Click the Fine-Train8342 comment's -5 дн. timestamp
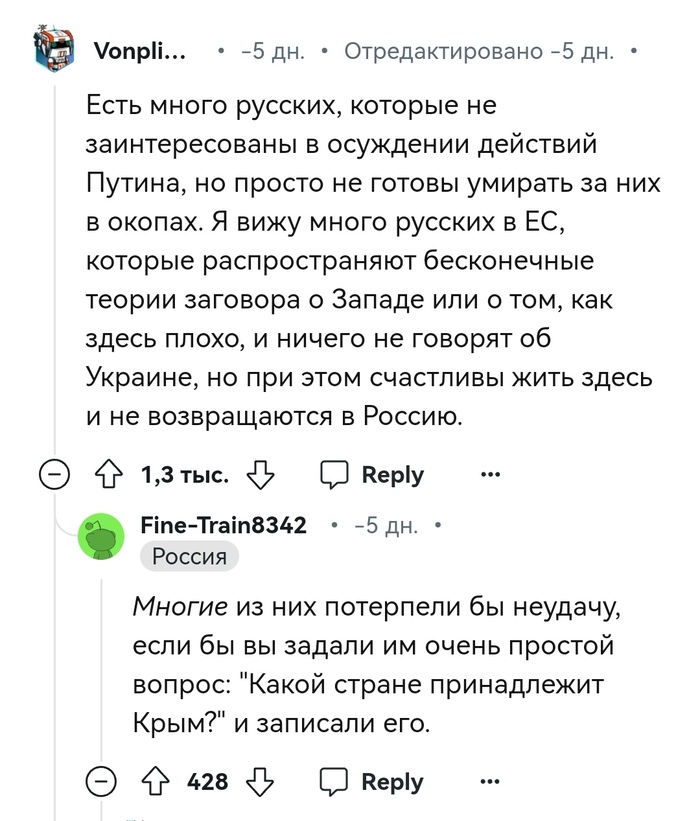The image size is (700, 821). pyautogui.click(x=385, y=526)
